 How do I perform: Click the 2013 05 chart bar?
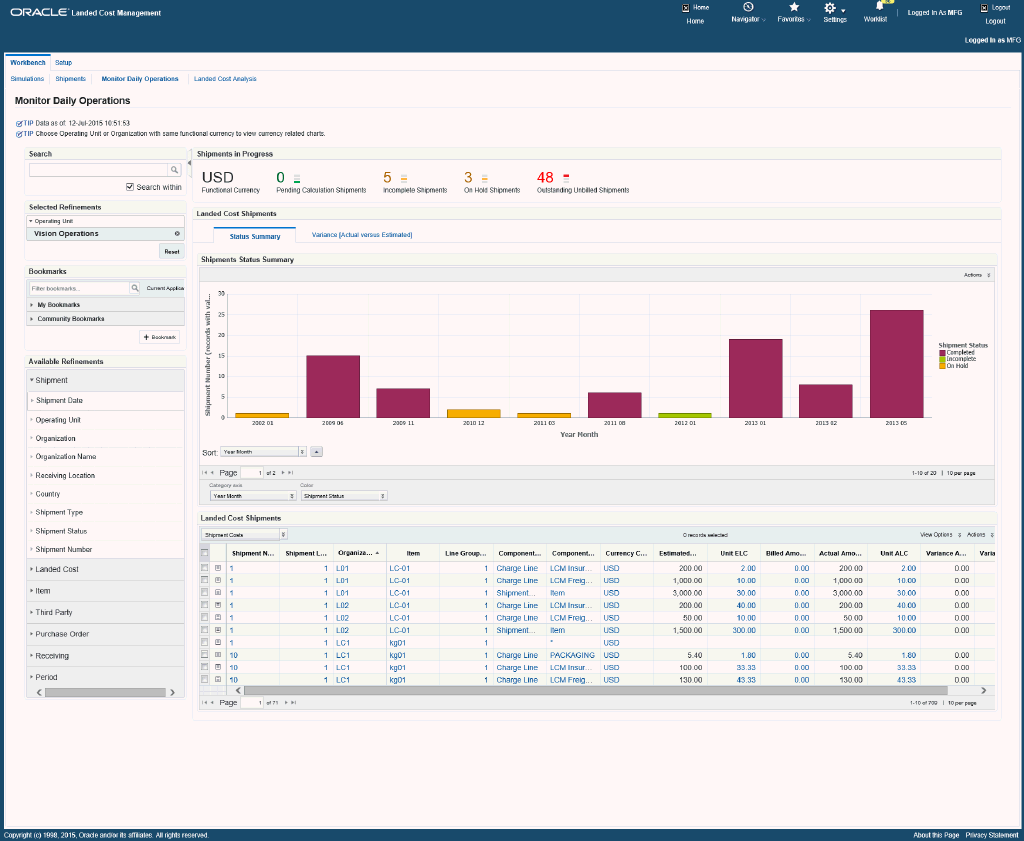(896, 364)
